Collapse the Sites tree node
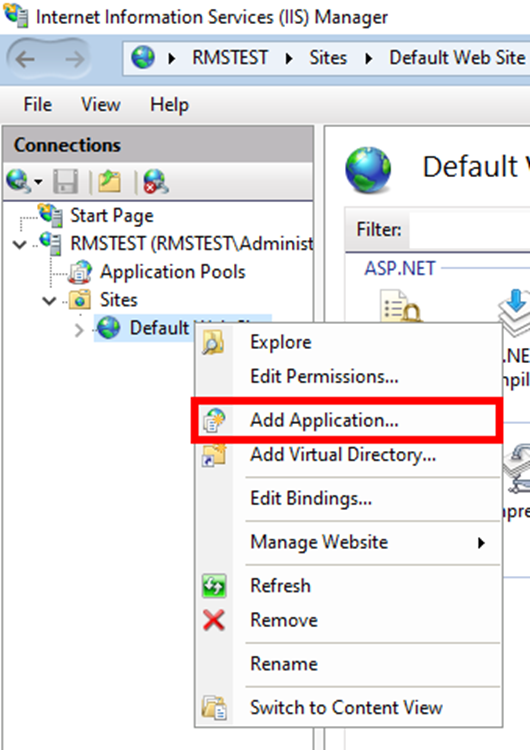The width and height of the screenshot is (530, 750). tap(49, 301)
